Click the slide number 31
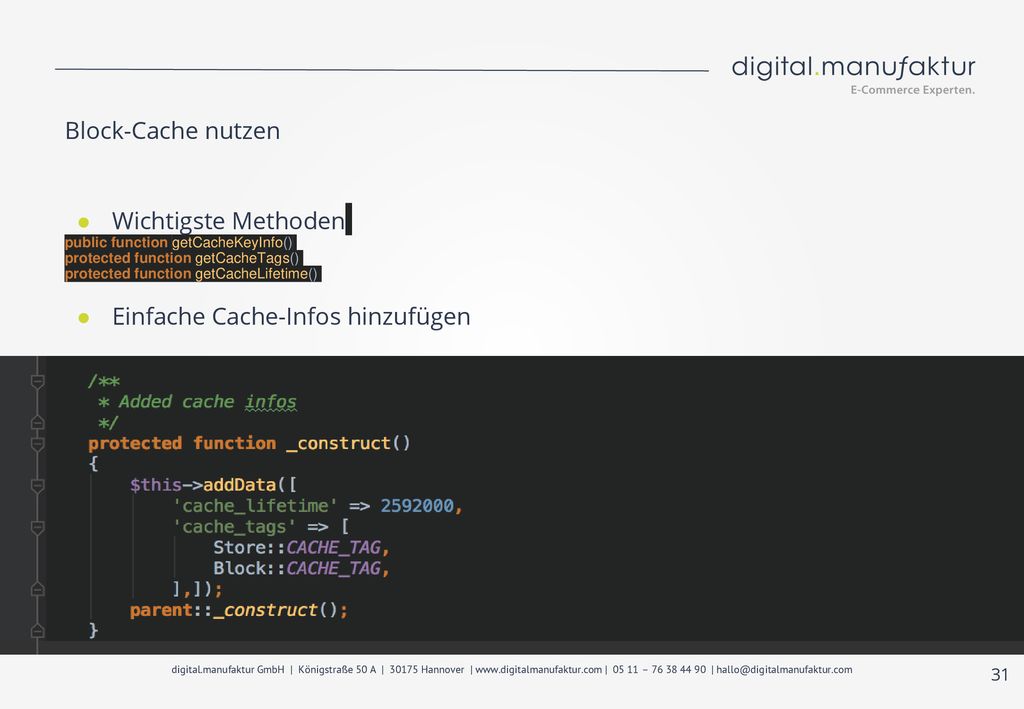This screenshot has height=709, width=1024. tap(1000, 675)
